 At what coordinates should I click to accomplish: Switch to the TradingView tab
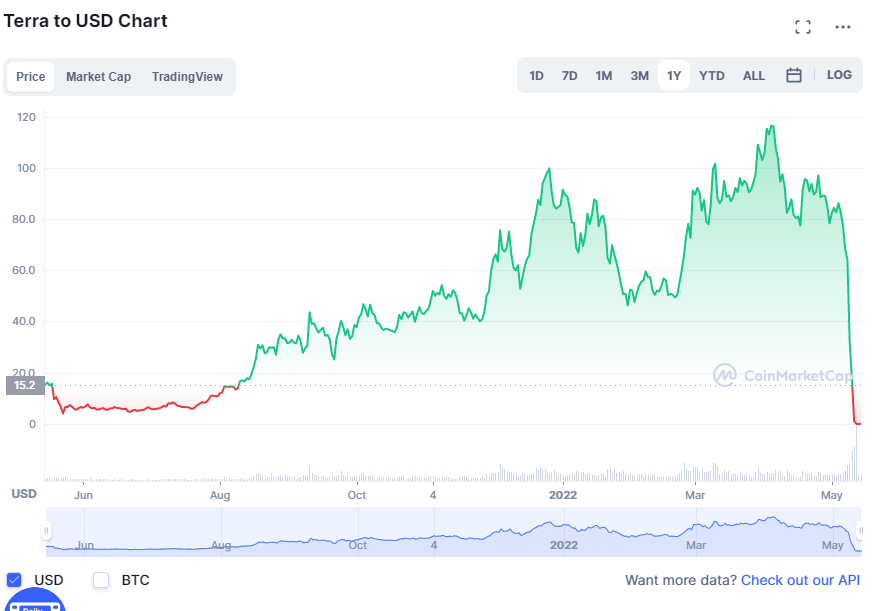point(187,77)
